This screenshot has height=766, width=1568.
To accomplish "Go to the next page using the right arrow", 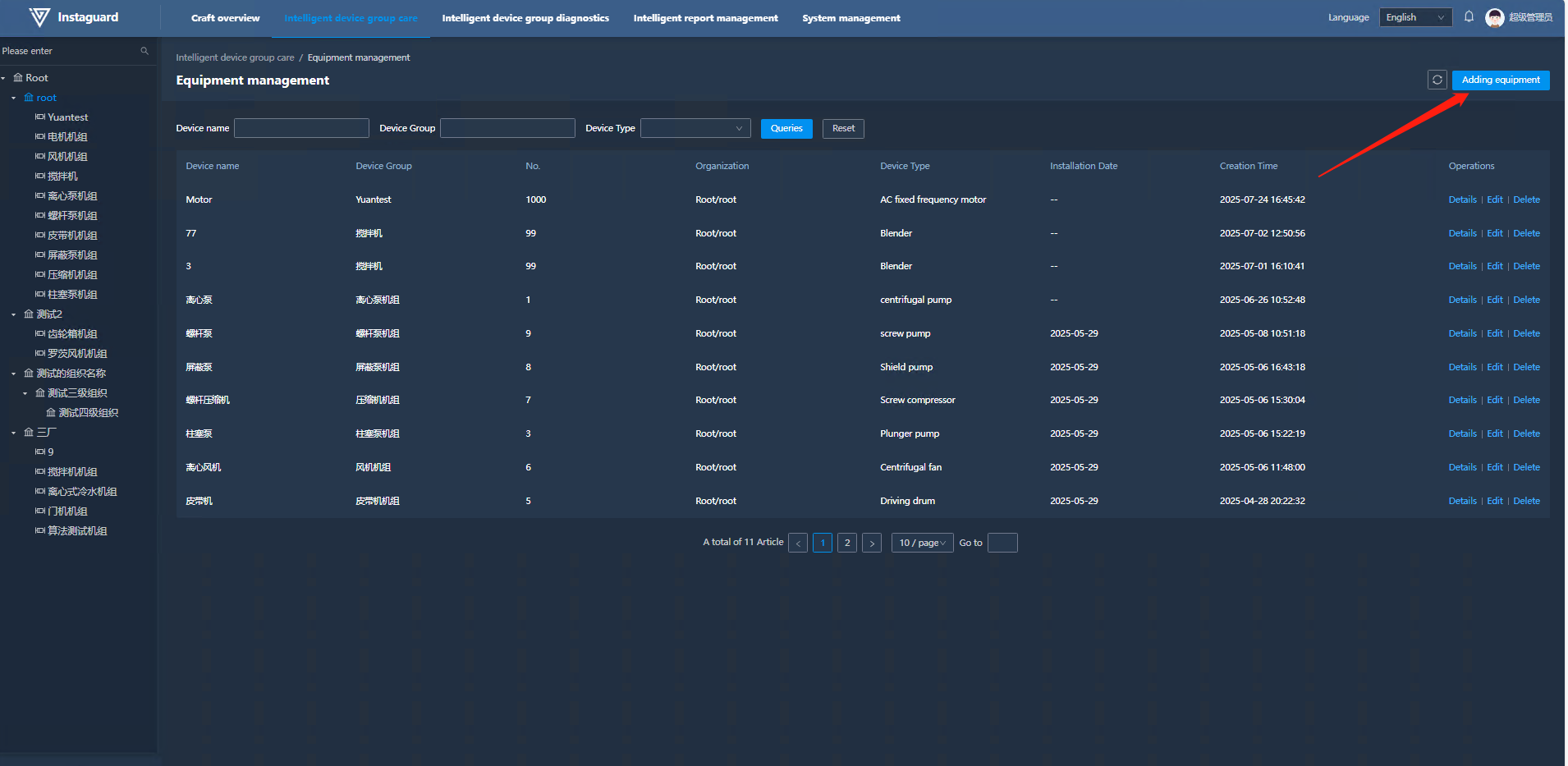I will pos(872,543).
